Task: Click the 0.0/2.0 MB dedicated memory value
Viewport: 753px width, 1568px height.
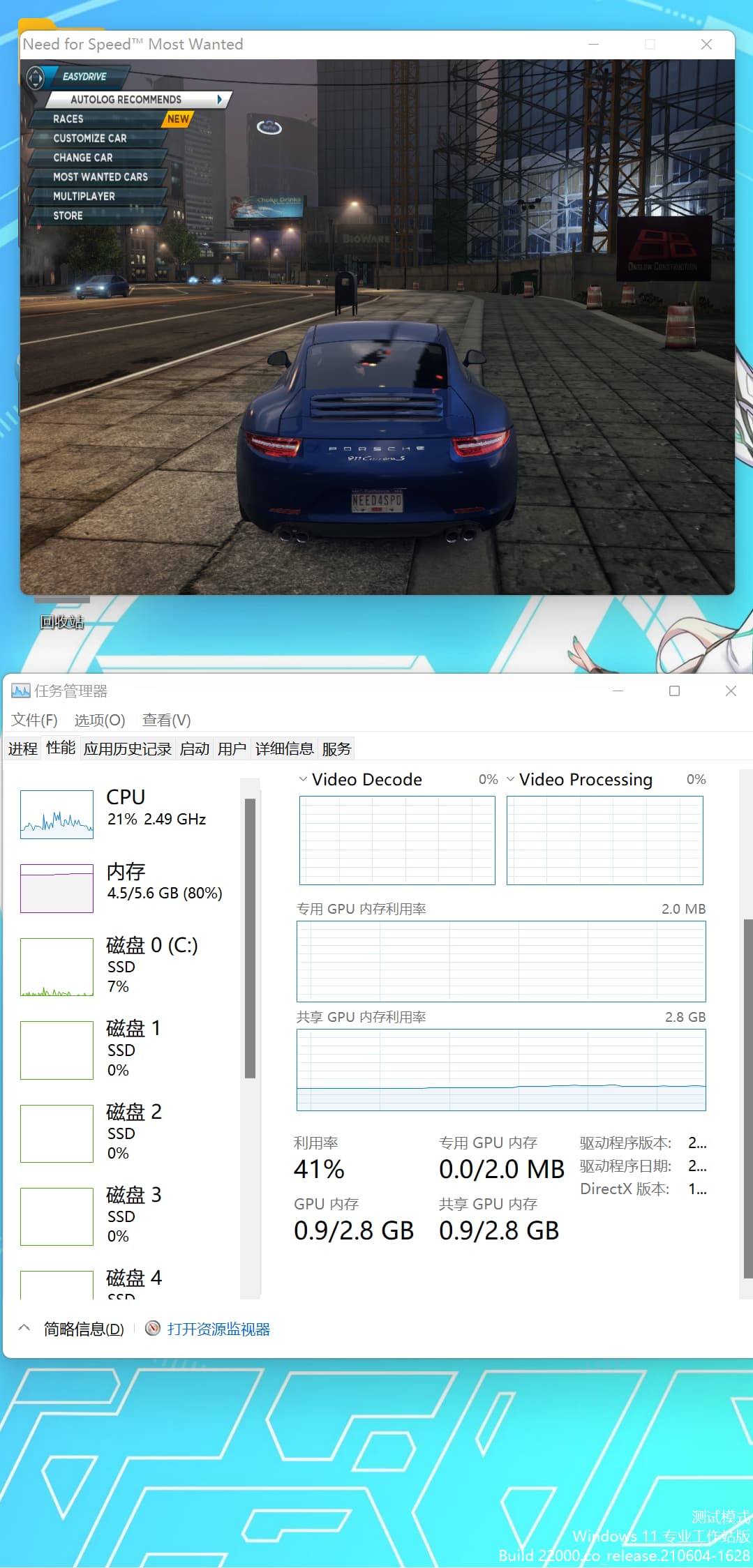Action: click(501, 1169)
